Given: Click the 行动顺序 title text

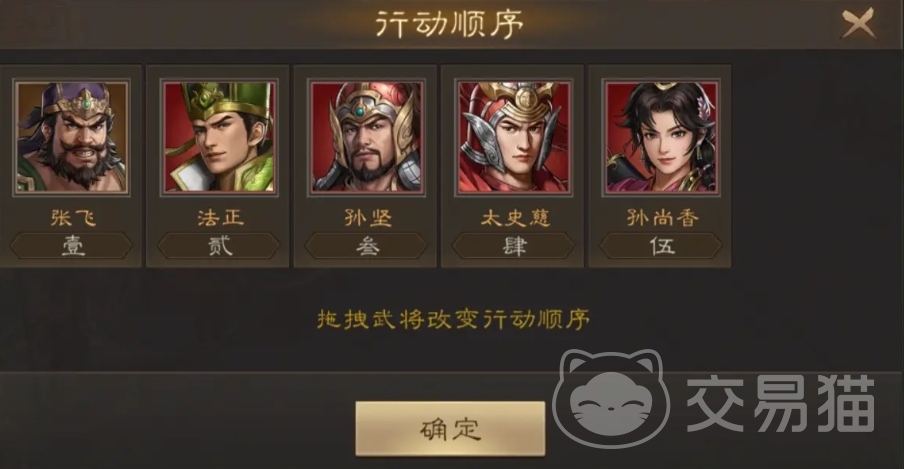Looking at the screenshot, I should click(449, 24).
